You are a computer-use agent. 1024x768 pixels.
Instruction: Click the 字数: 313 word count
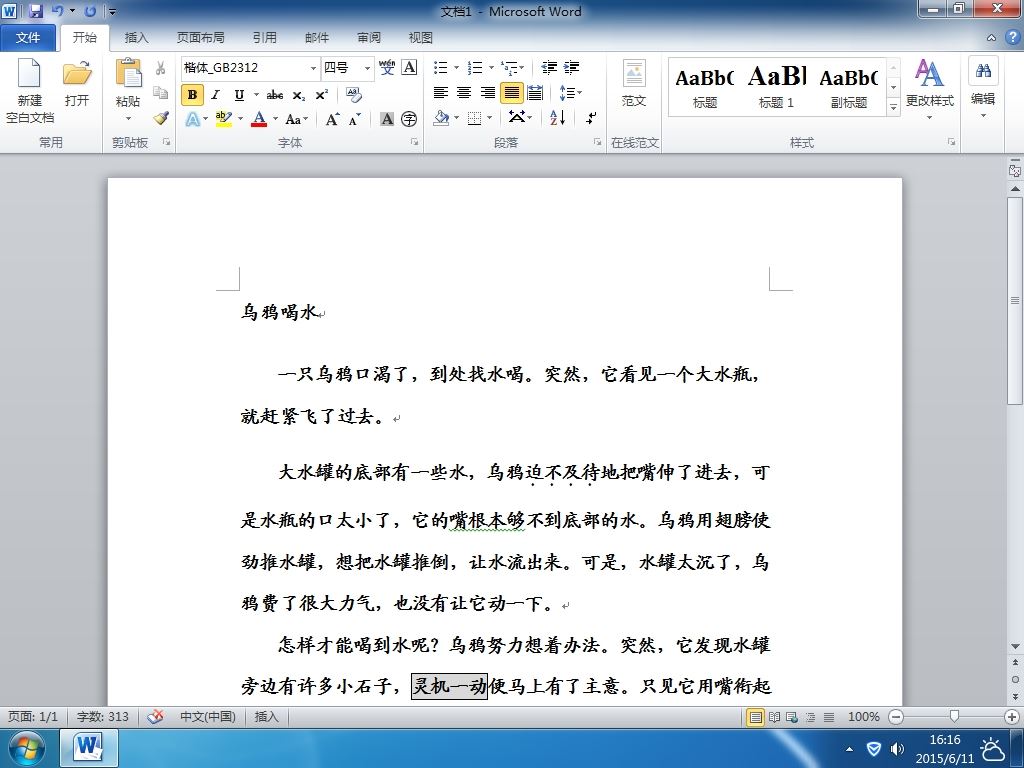[x=103, y=717]
